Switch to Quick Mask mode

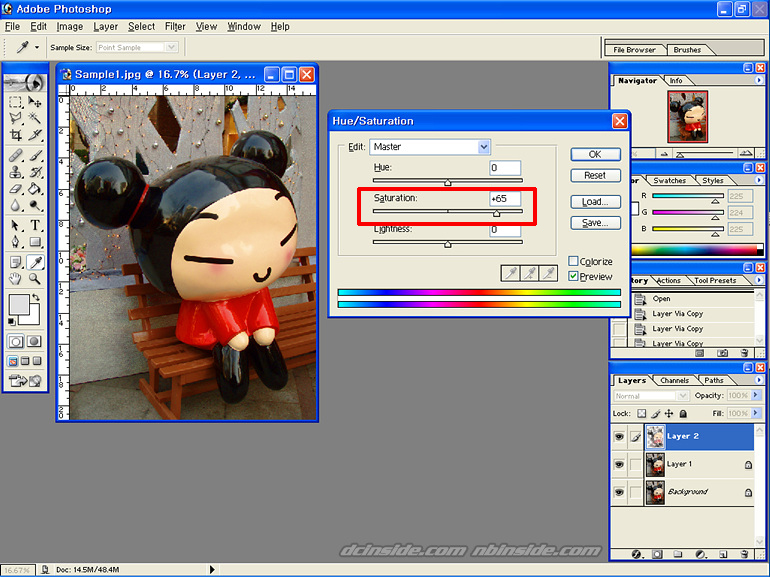coord(34,341)
